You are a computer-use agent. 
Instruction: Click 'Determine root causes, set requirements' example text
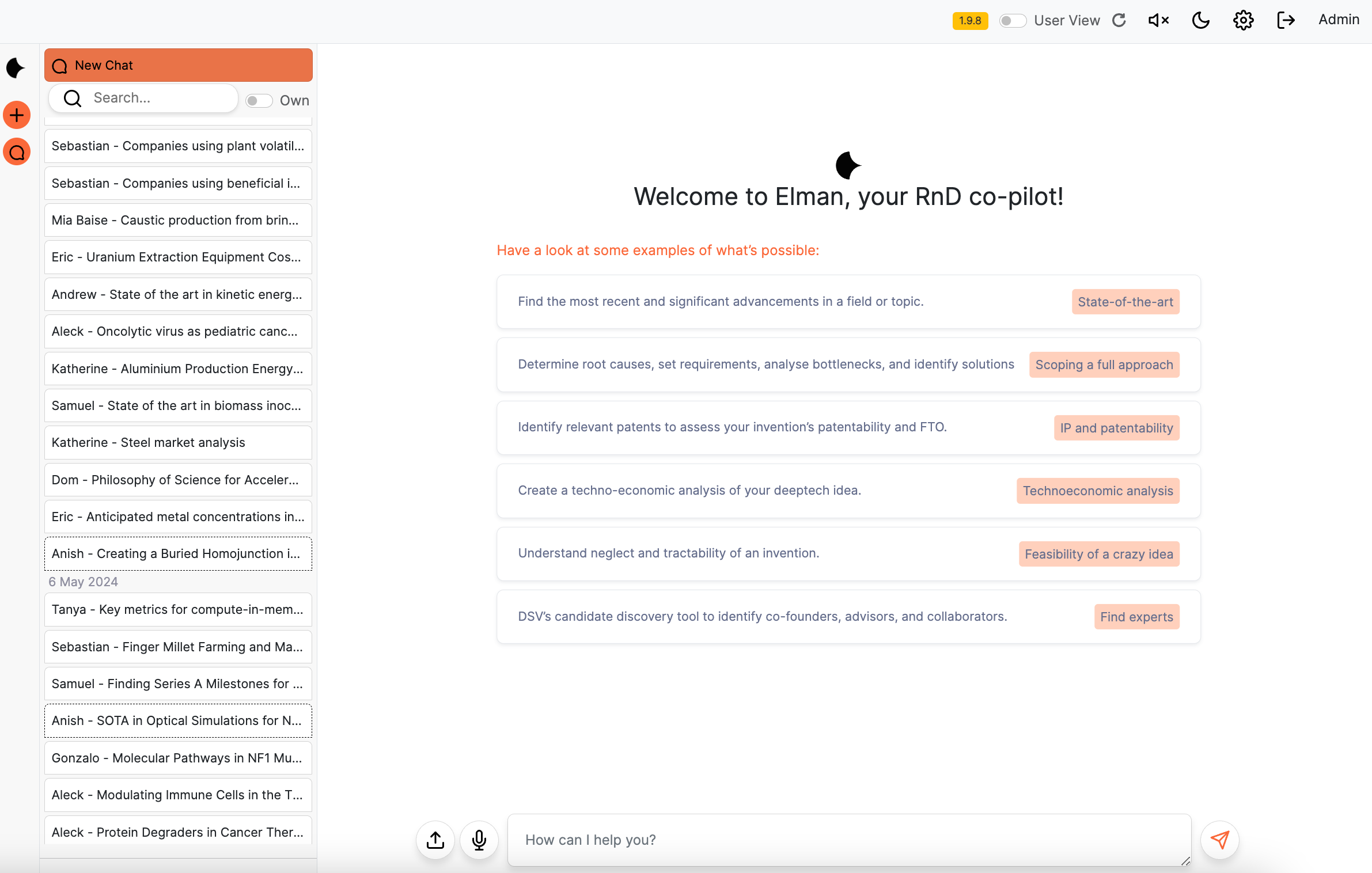tap(766, 365)
